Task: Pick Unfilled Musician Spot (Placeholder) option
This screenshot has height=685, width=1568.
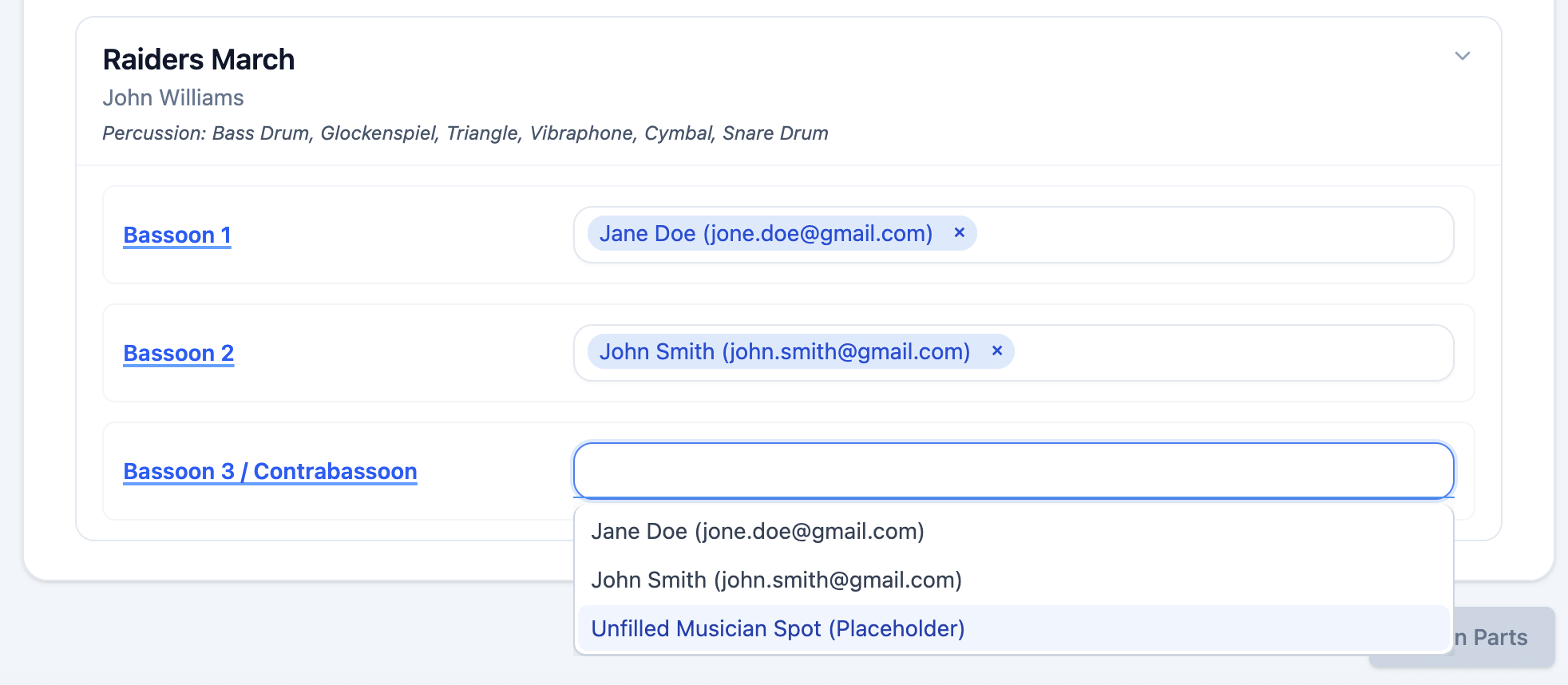Action: [1013, 629]
